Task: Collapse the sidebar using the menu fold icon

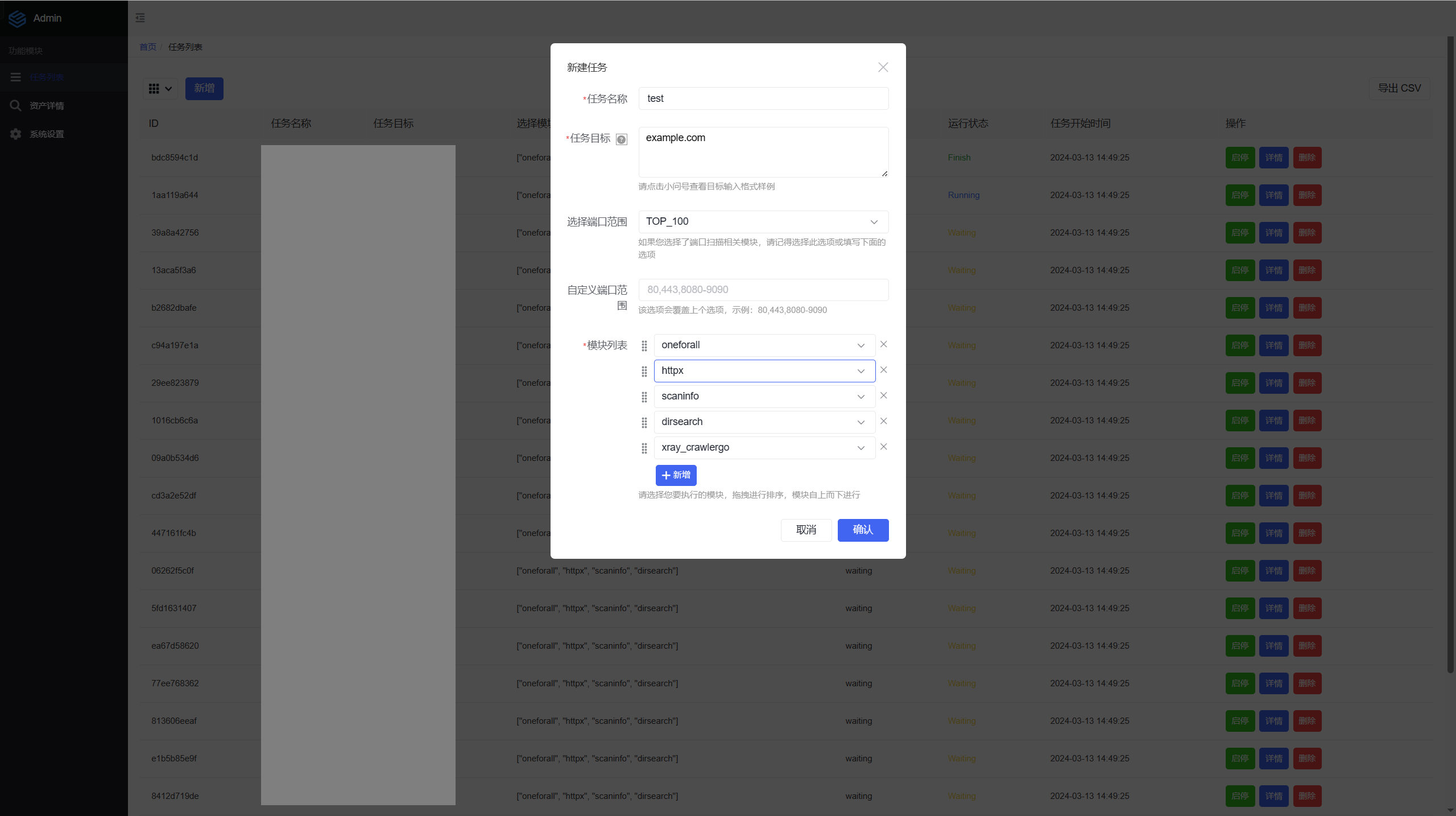Action: point(140,18)
